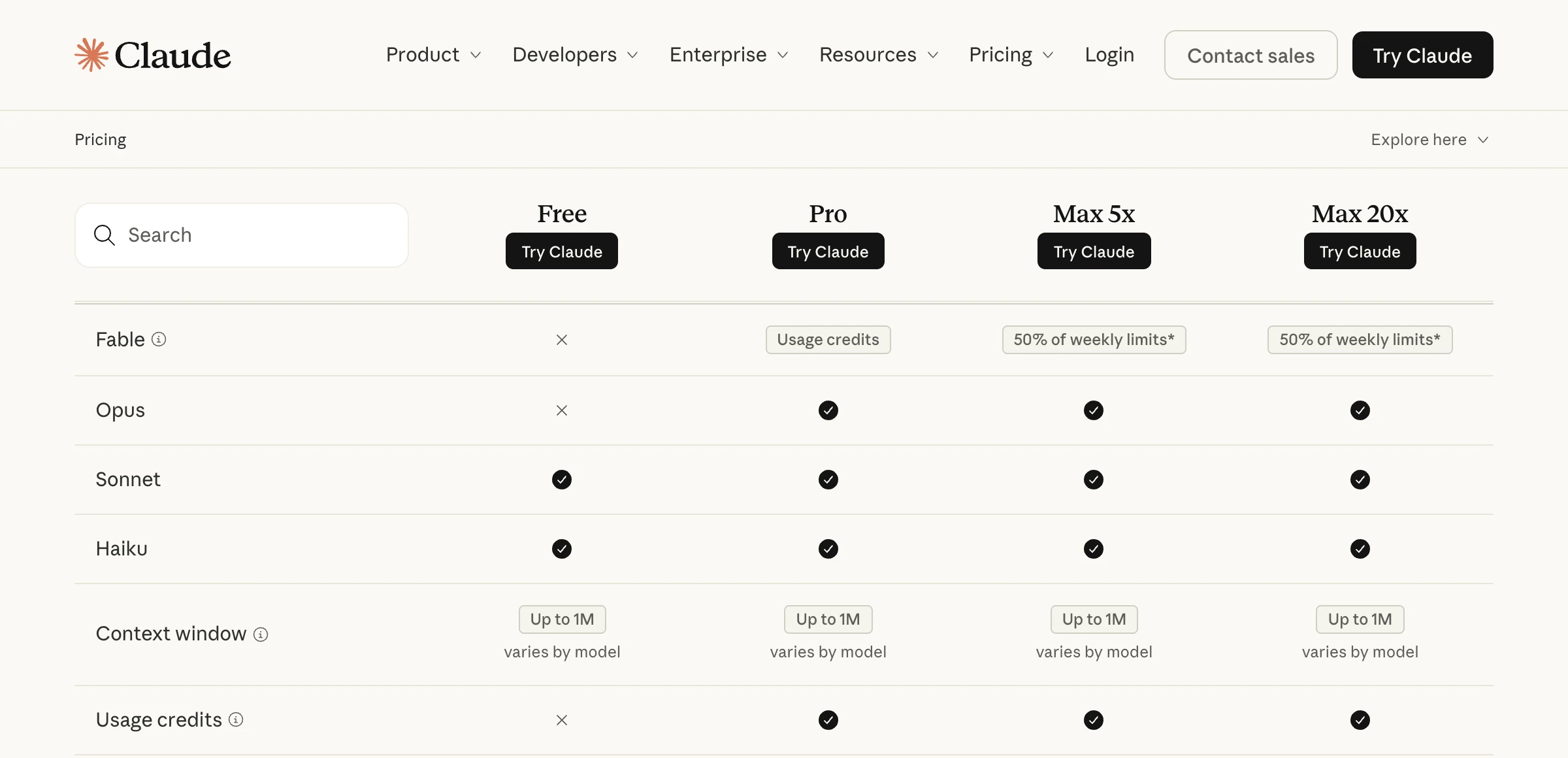Image resolution: width=1568 pixels, height=758 pixels.
Task: Click 'varies by model' under Pro
Action: click(828, 652)
